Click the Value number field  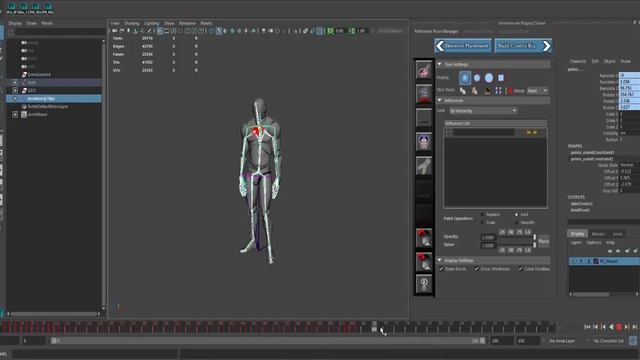[x=488, y=245]
